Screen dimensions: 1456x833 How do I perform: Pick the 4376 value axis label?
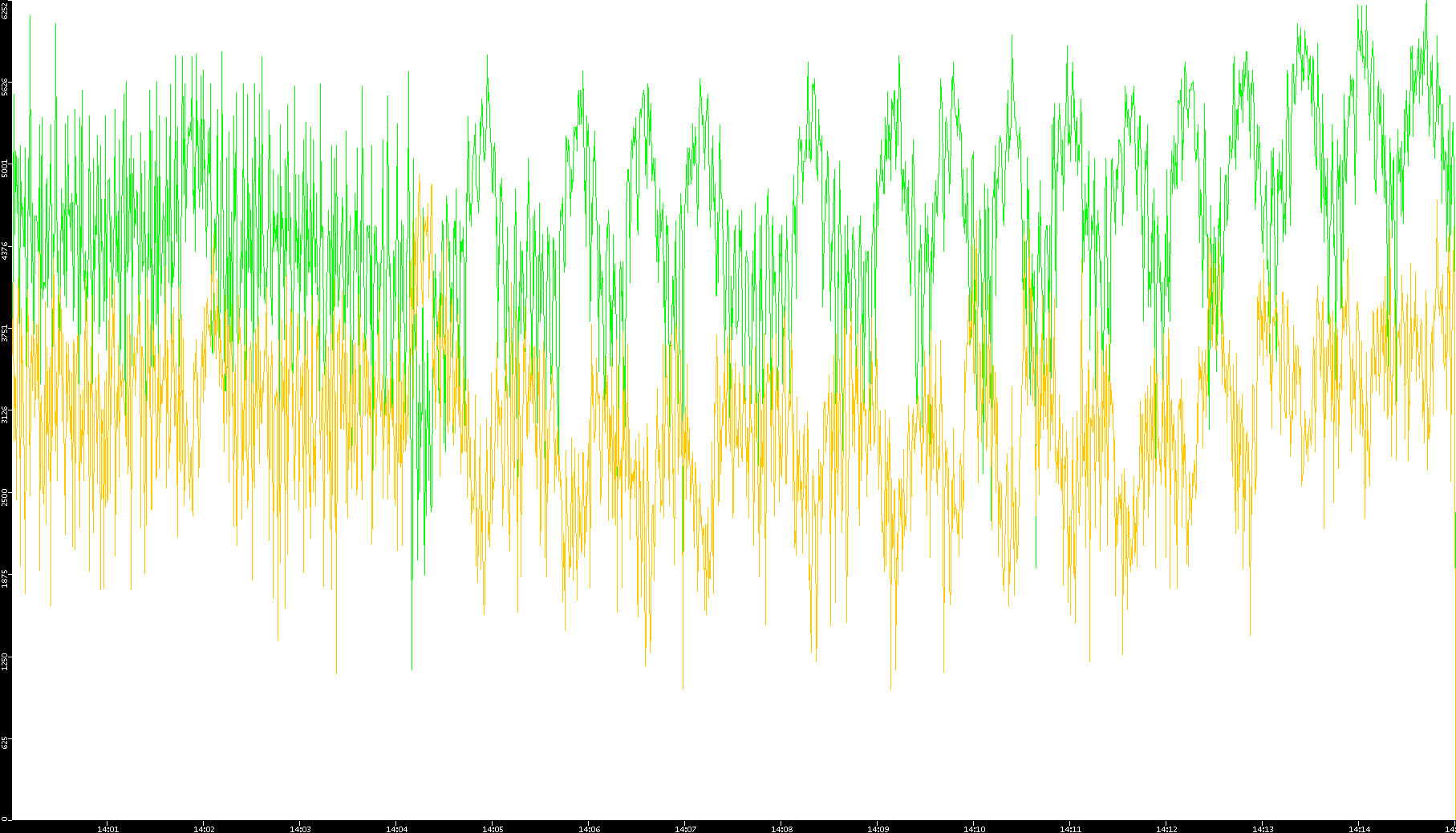(x=5, y=250)
